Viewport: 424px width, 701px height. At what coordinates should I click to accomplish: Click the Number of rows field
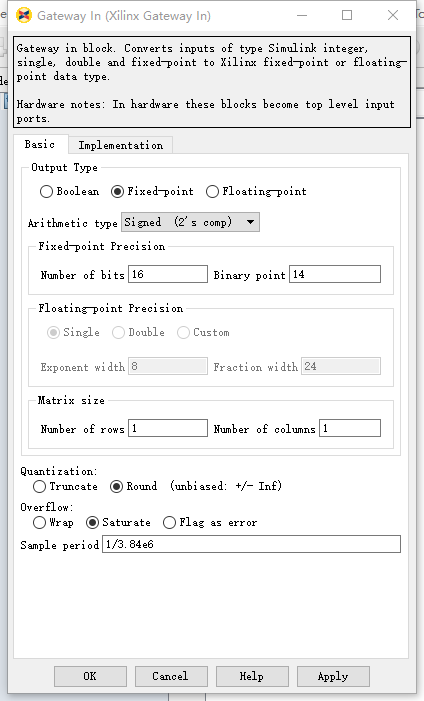click(168, 428)
